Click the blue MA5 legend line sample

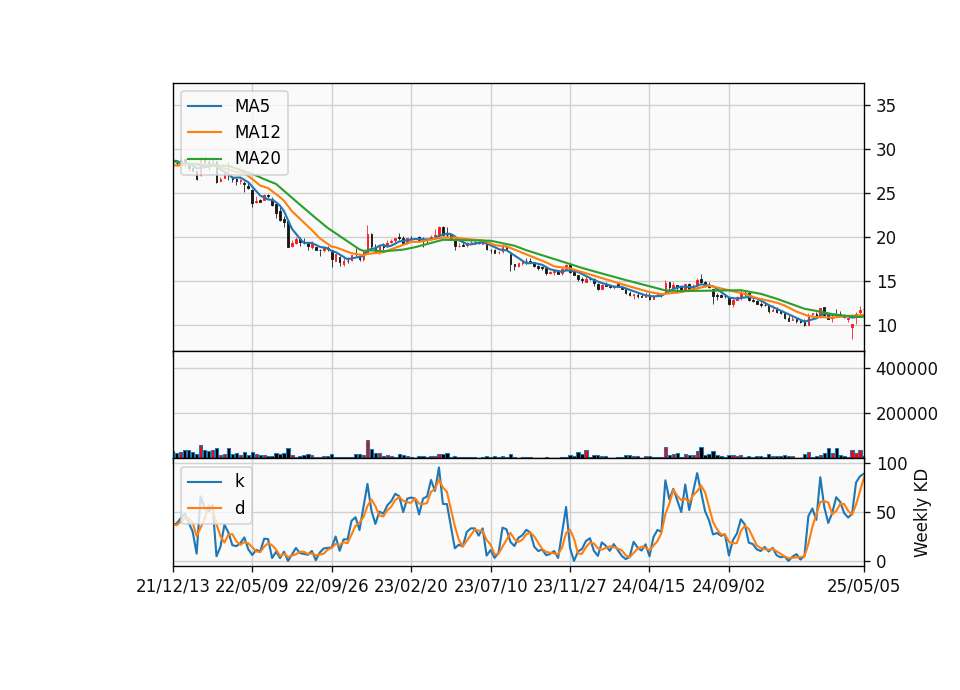pyautogui.click(x=204, y=107)
